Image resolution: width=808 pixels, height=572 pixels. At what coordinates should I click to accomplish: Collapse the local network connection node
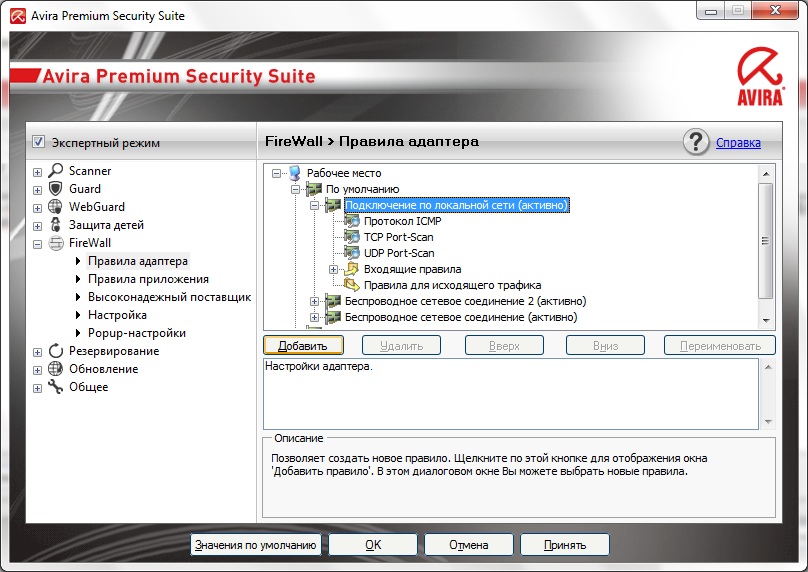pos(314,206)
